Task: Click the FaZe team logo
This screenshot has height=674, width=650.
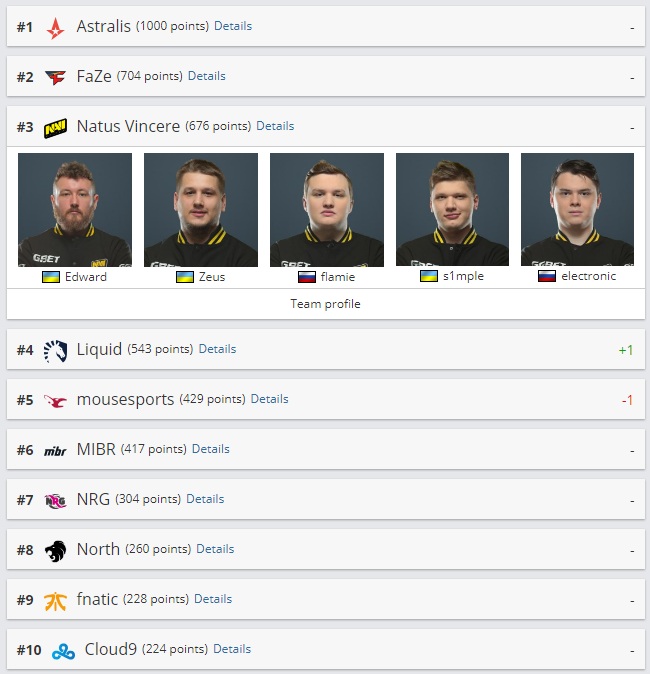Action: [55, 78]
